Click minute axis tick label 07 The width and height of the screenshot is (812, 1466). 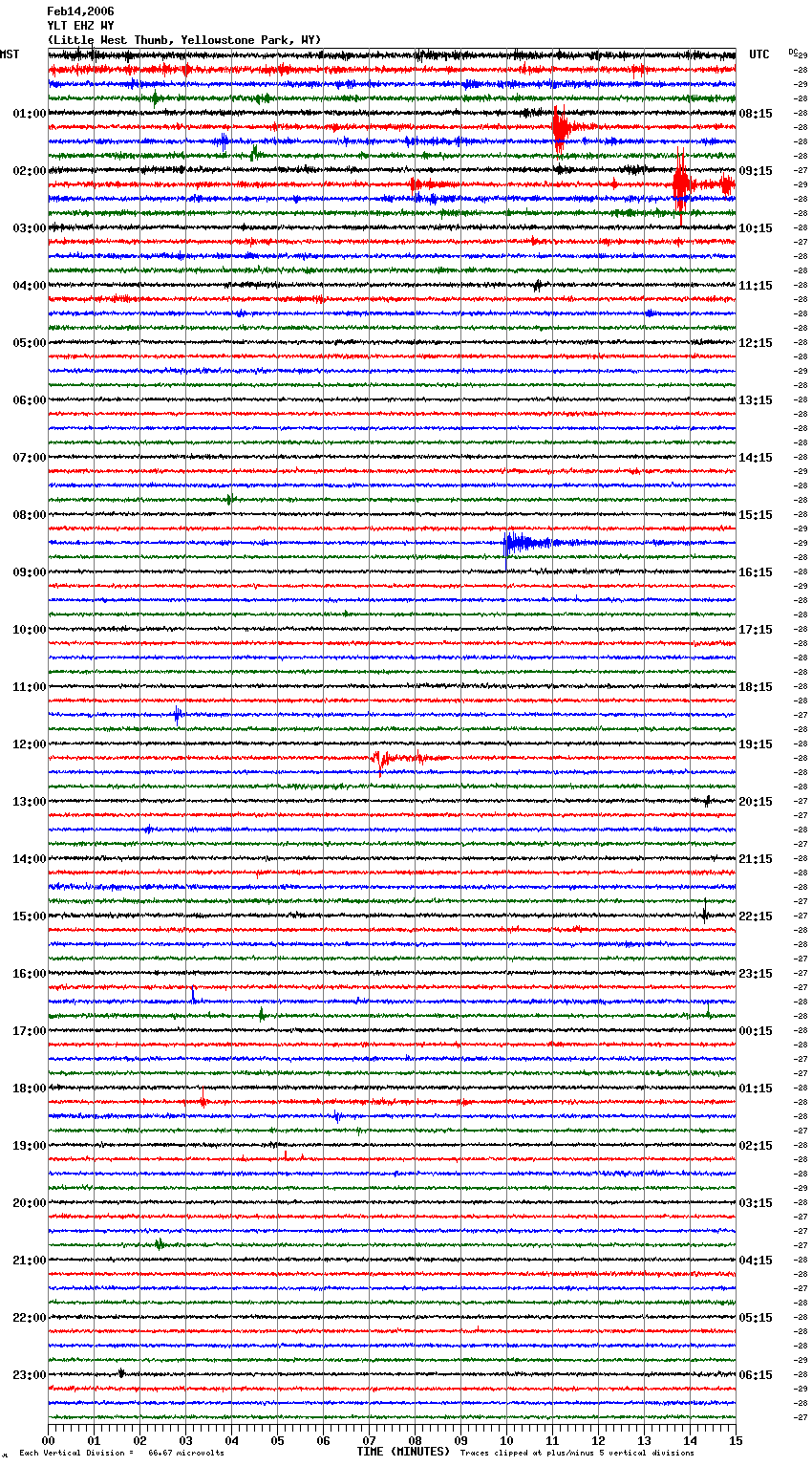point(369,1440)
